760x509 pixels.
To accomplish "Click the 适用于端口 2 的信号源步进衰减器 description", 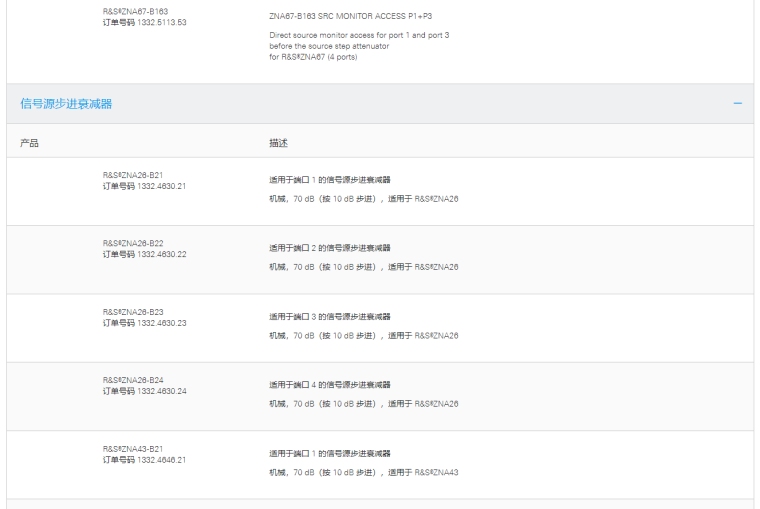I will click(x=330, y=248).
